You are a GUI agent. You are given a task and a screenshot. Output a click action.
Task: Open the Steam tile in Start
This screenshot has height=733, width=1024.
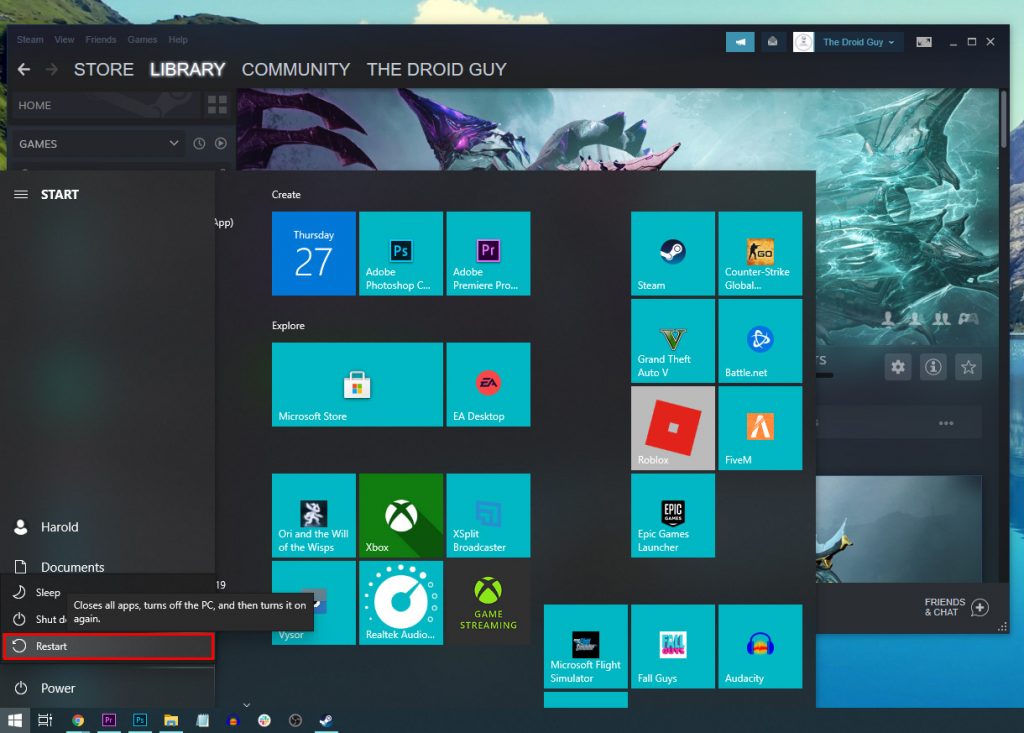tap(673, 253)
